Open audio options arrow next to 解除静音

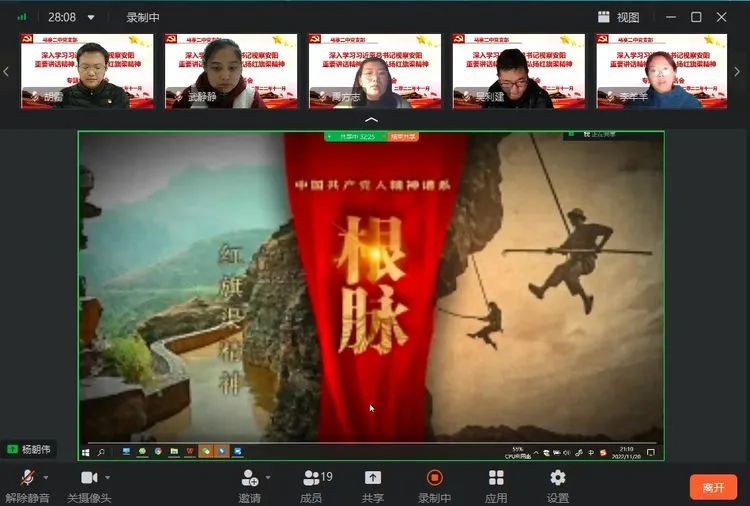pos(46,477)
